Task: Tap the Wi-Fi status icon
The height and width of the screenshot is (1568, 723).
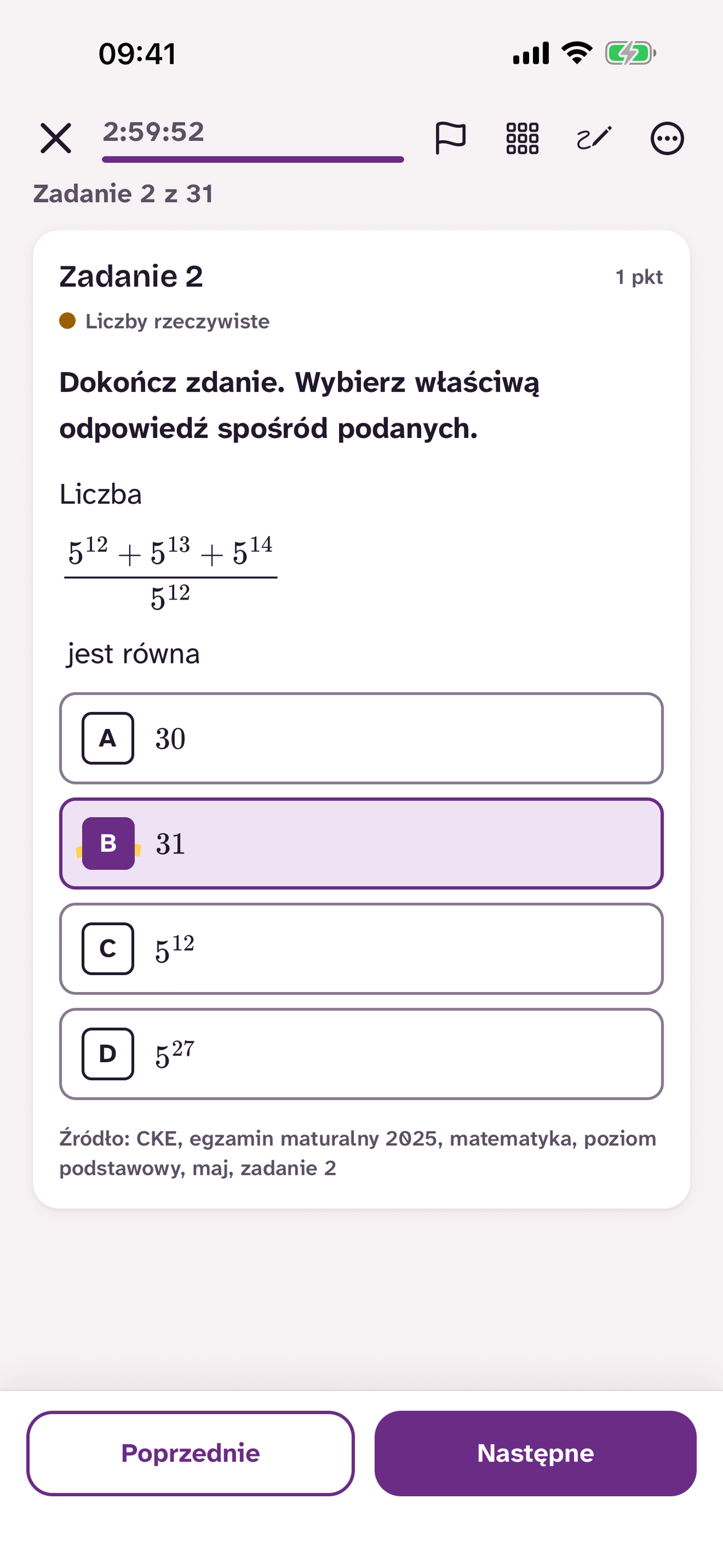Action: [x=577, y=53]
